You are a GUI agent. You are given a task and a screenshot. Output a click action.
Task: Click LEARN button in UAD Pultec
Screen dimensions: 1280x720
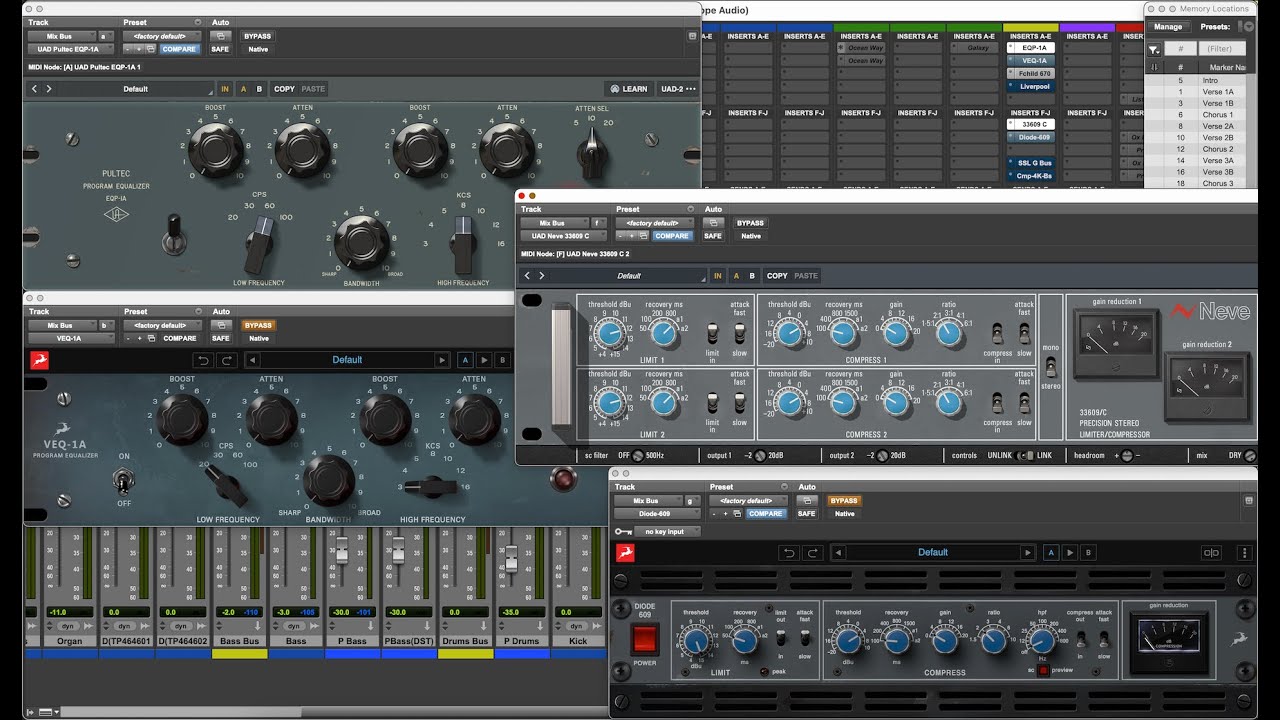(628, 89)
